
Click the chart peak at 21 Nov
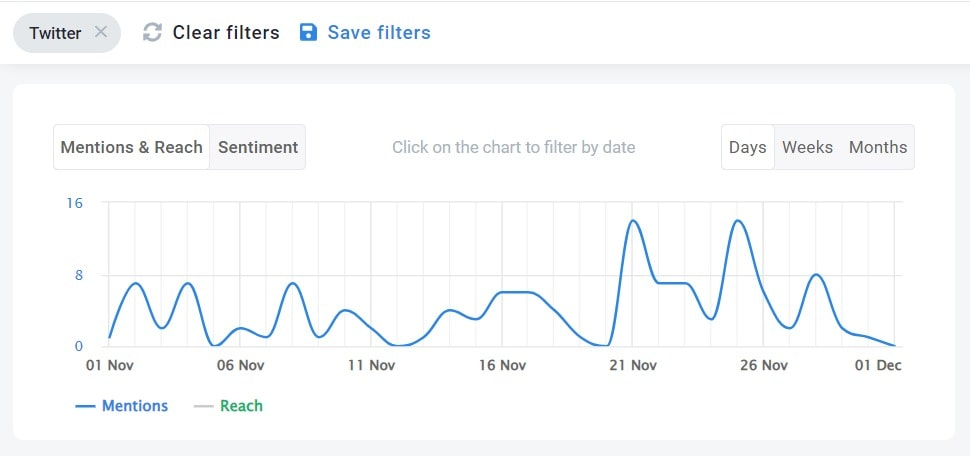pos(632,221)
